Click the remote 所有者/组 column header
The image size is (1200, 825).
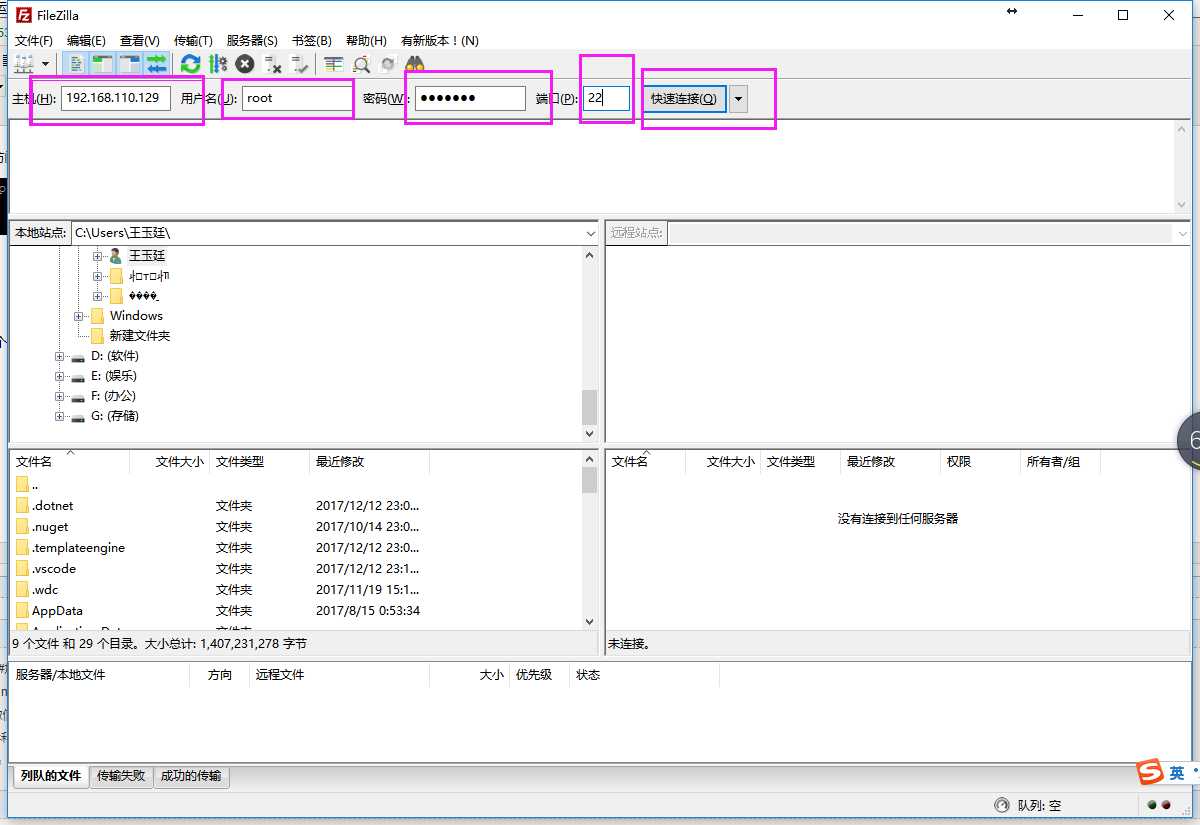pyautogui.click(x=1060, y=462)
